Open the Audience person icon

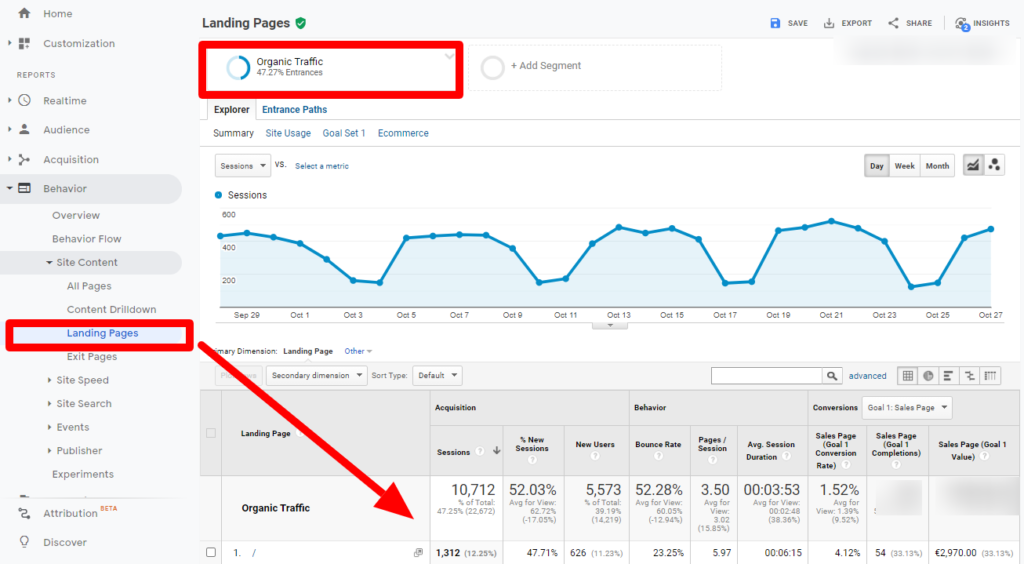click(24, 129)
